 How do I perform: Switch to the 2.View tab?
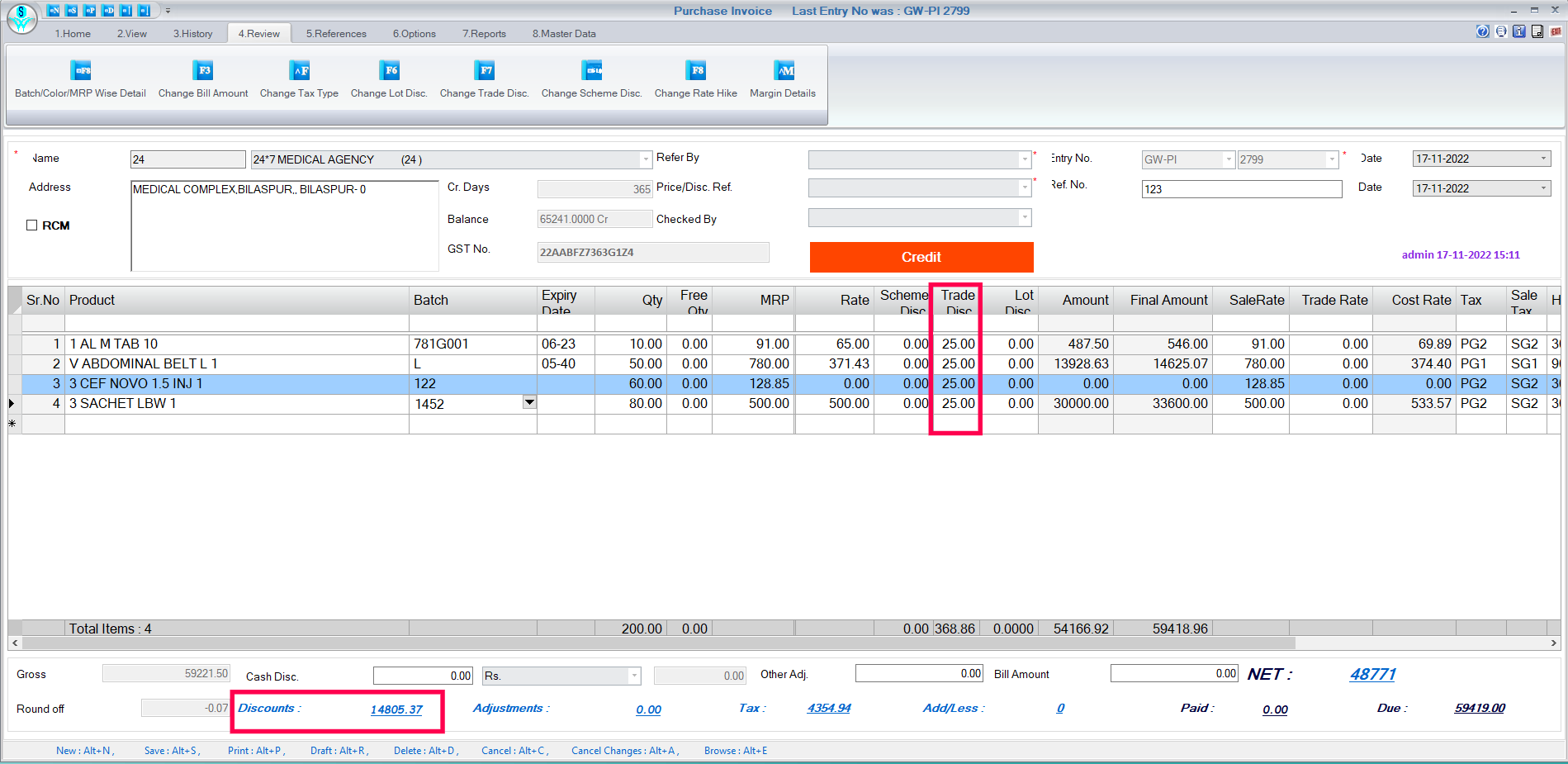[132, 34]
